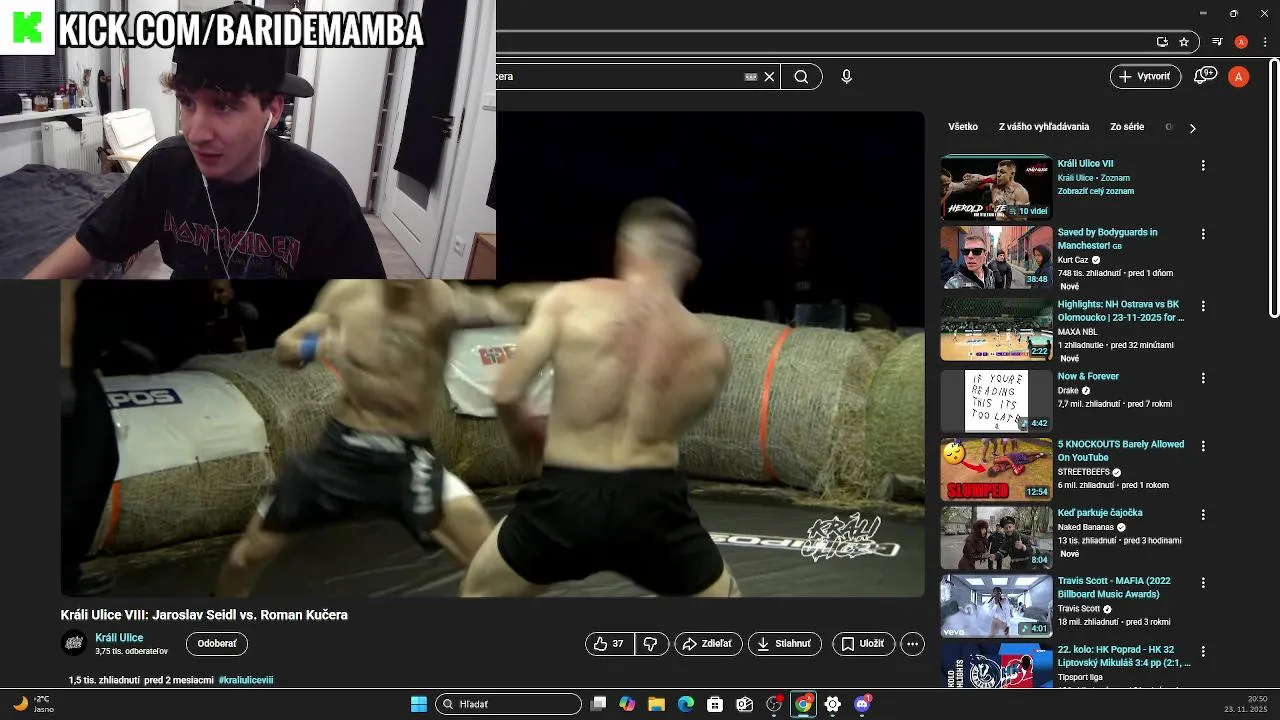1280x720 pixels.
Task: Save the video with Uložiť
Action: point(863,644)
